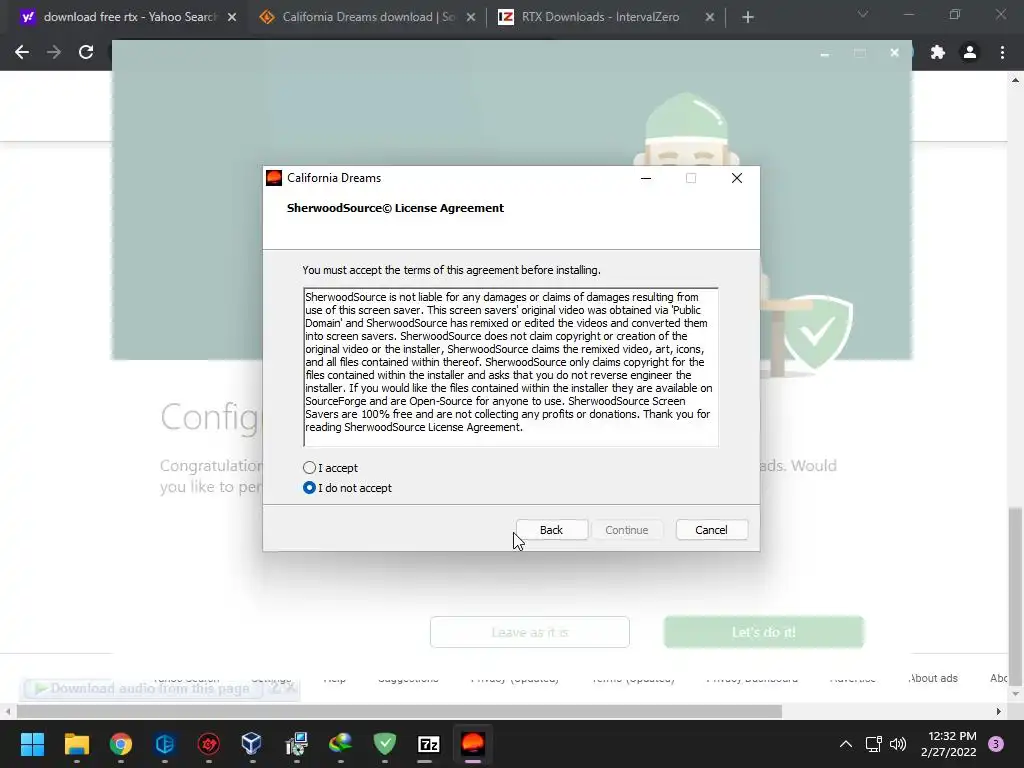Click the scroll-right arrow of horizontal scrollbar
1024x768 pixels.
point(999,711)
